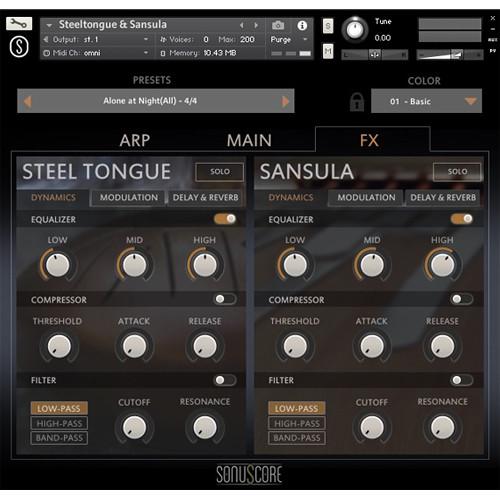Click Sansula EQ Mid knob
This screenshot has width=500, height=500.
pyautogui.click(x=372, y=265)
